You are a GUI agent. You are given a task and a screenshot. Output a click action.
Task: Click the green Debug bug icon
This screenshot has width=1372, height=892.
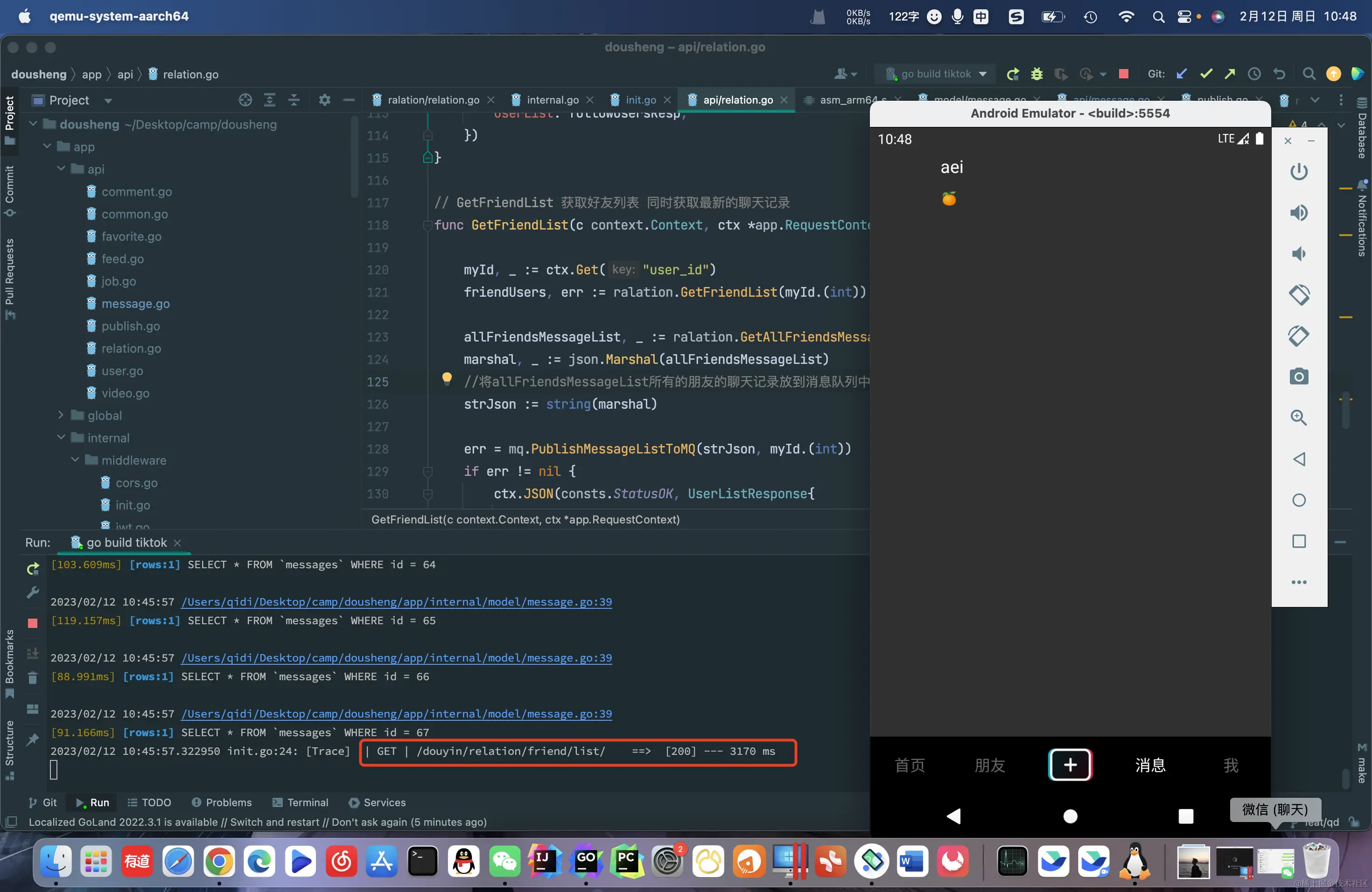tap(1037, 74)
